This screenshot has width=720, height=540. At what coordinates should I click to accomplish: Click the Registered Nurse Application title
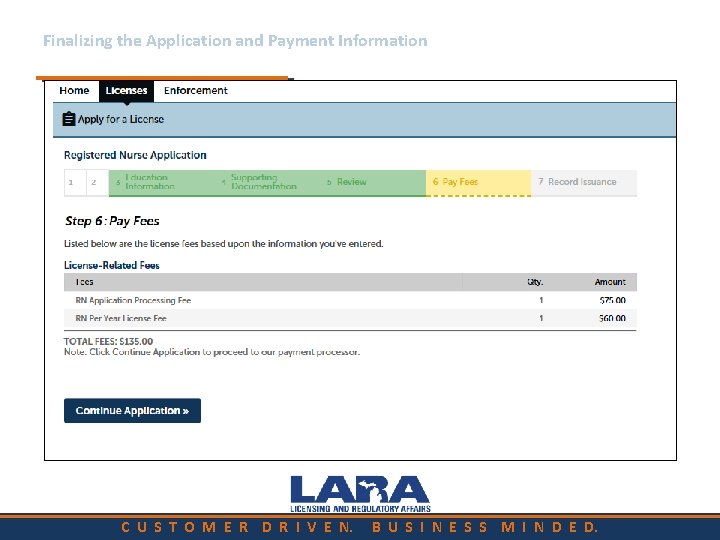(x=135, y=155)
